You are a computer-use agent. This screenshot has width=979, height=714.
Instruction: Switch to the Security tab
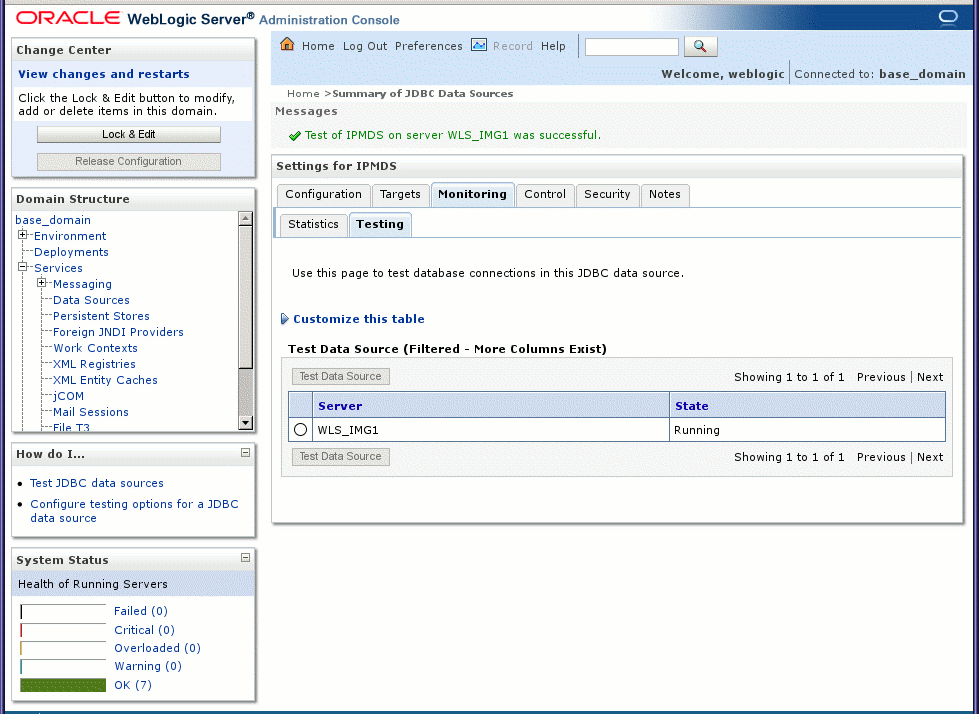pyautogui.click(x=607, y=194)
